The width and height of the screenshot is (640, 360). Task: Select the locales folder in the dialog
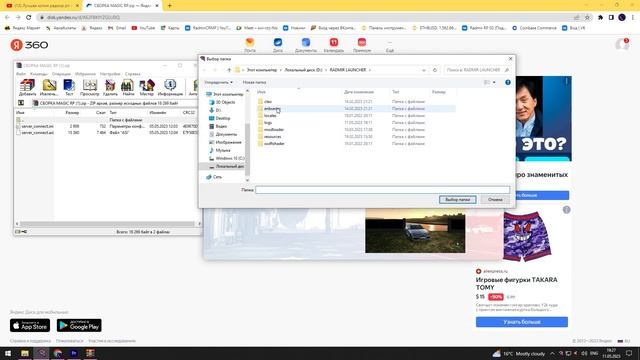[x=270, y=116]
